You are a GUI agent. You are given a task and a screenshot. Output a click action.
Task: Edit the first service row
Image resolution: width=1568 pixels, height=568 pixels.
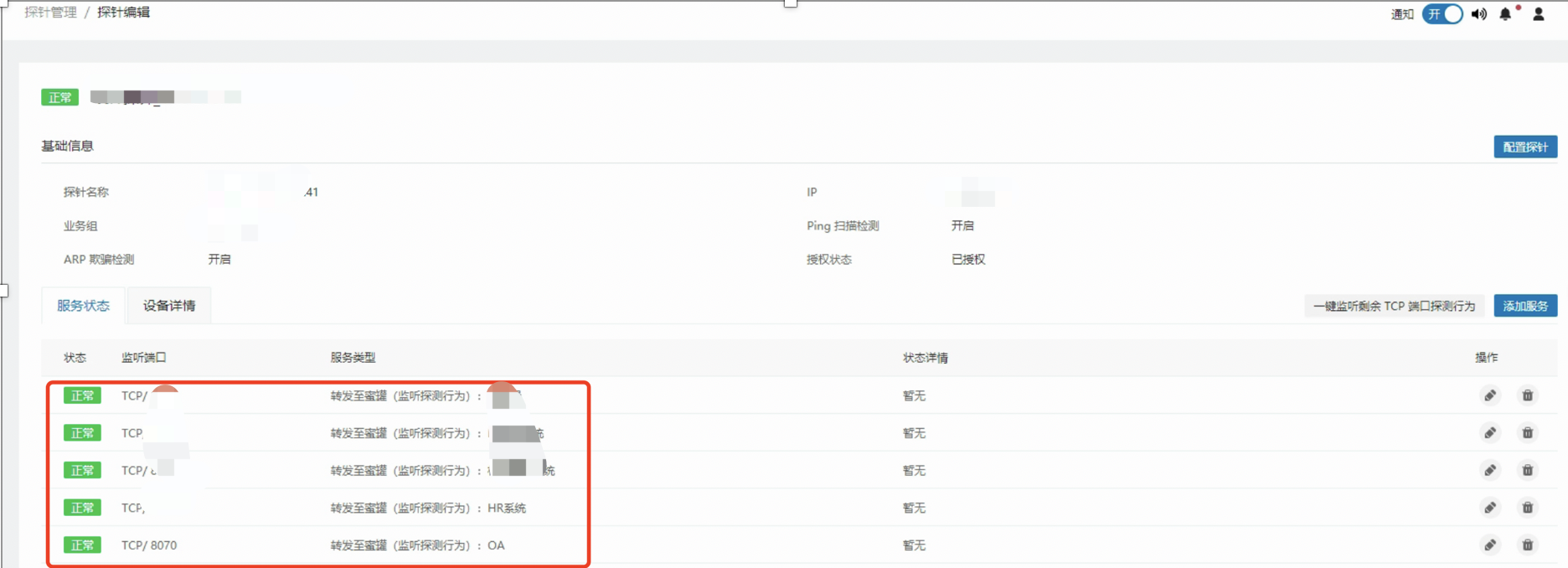click(1490, 395)
